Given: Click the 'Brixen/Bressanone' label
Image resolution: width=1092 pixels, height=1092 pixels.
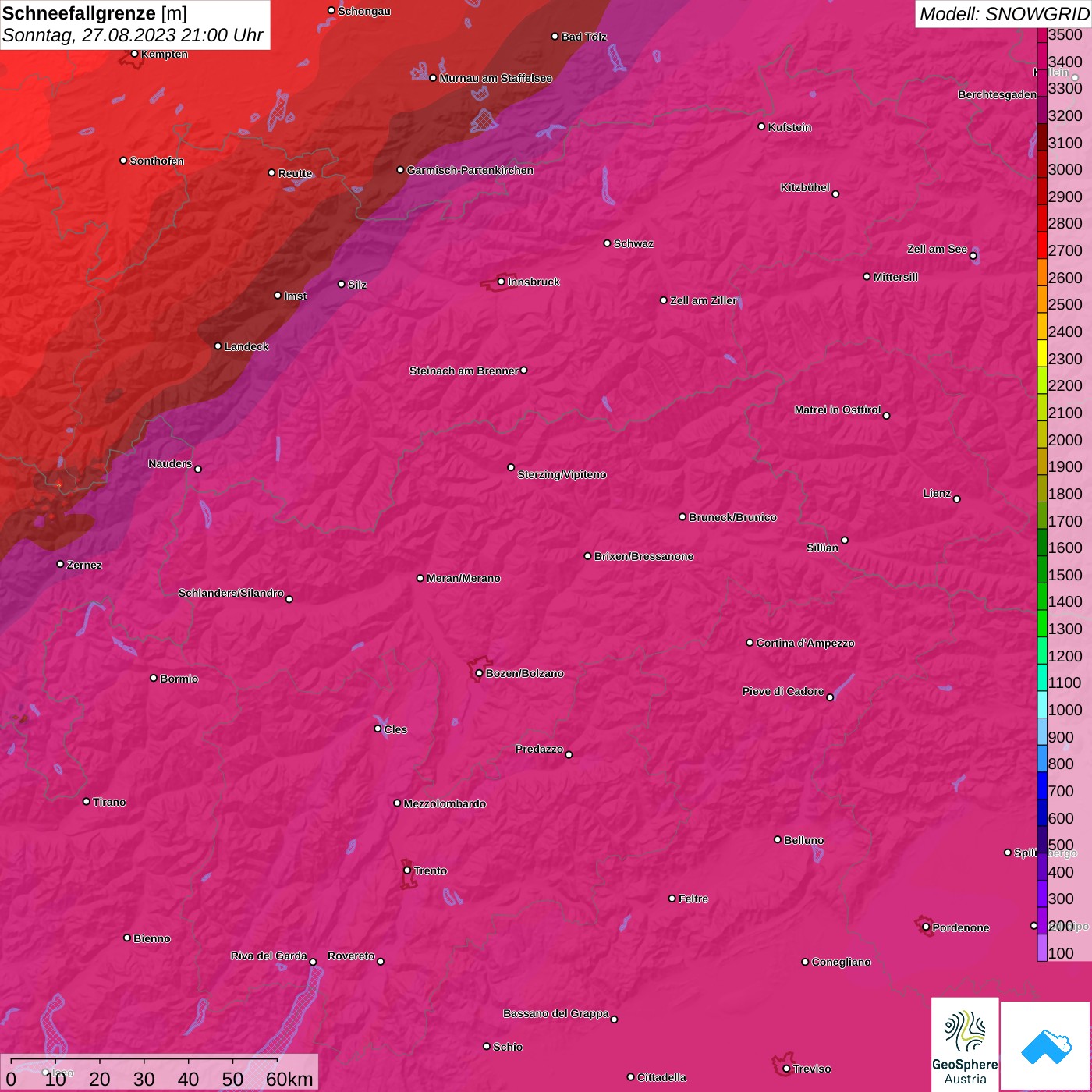Looking at the screenshot, I should tap(643, 556).
